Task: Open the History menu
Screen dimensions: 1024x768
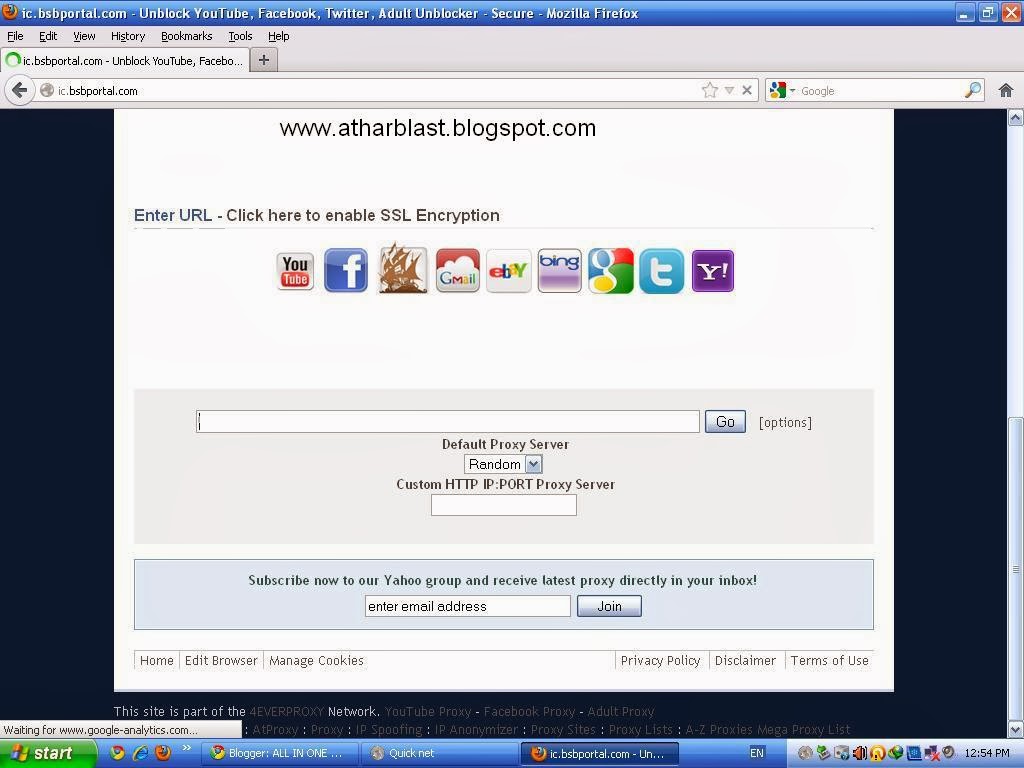Action: click(127, 36)
